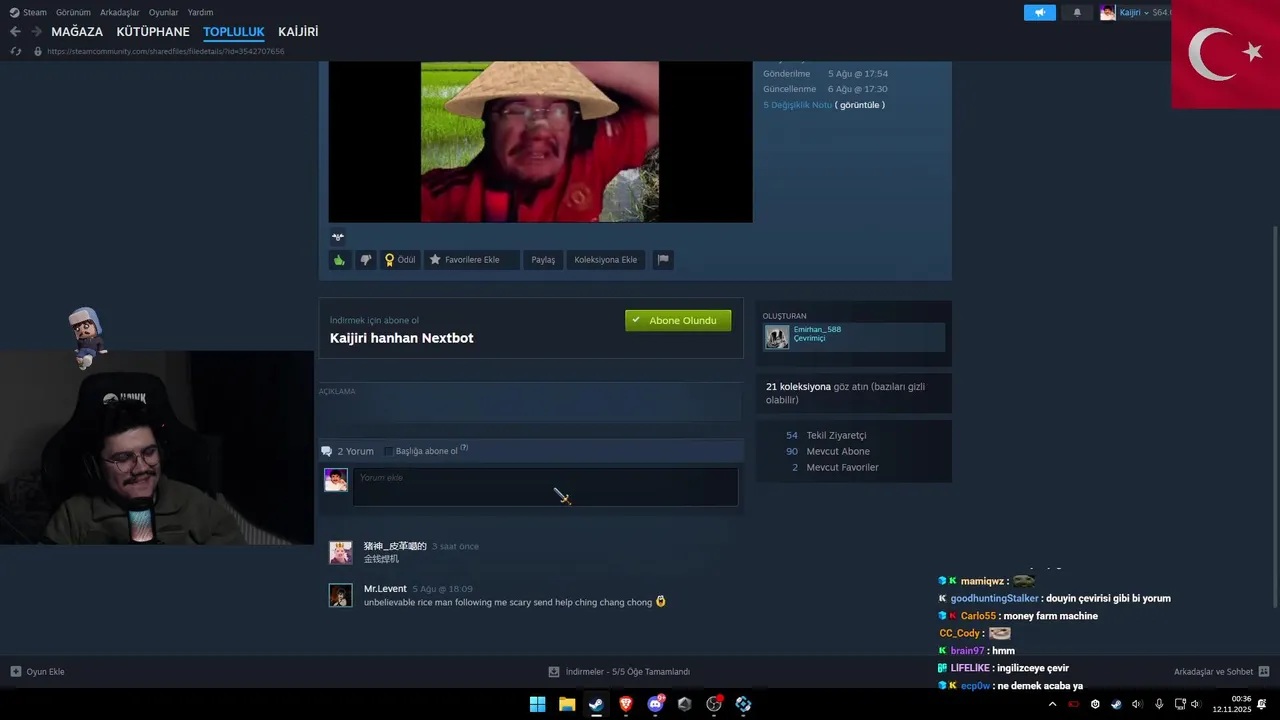
Task: Open the MAĞAZA store tab
Action: [77, 32]
